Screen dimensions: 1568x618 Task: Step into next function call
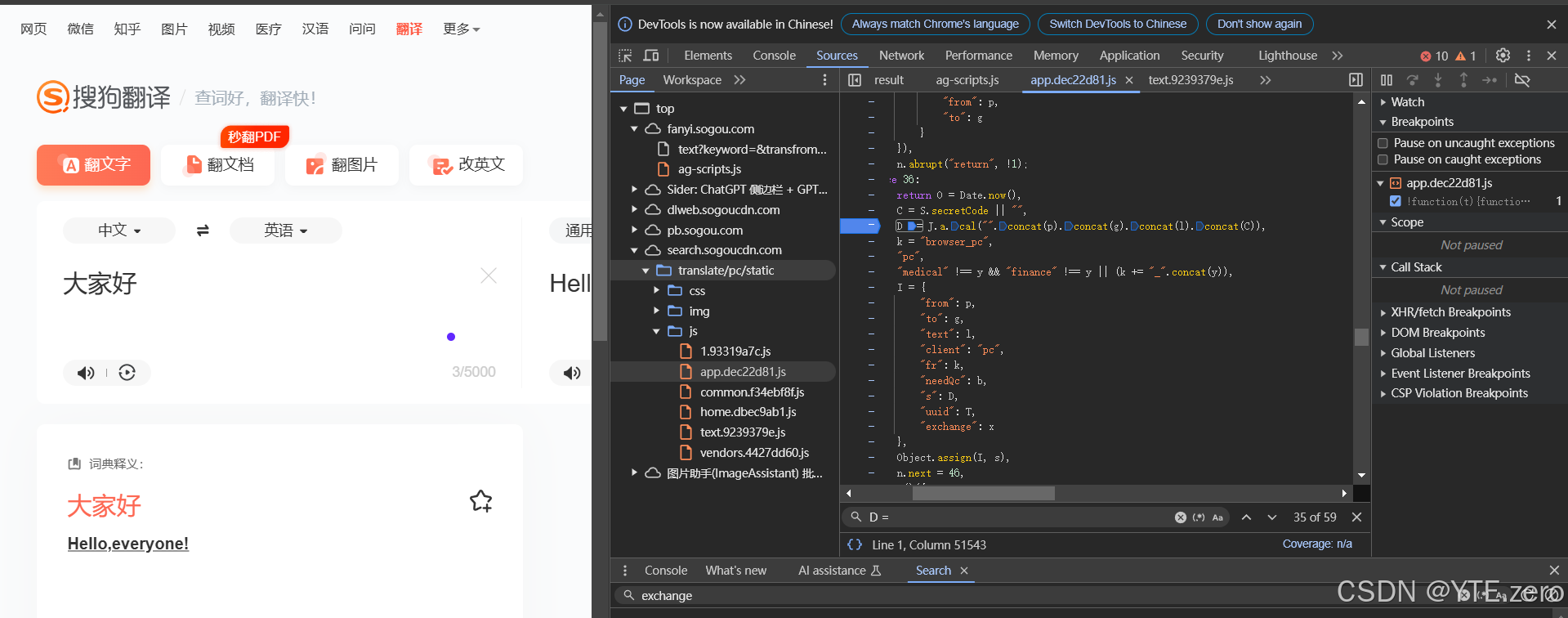(1438, 80)
